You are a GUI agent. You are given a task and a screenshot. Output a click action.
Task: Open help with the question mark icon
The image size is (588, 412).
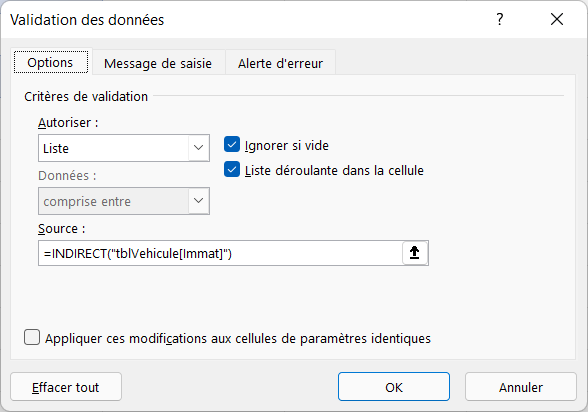tap(500, 19)
